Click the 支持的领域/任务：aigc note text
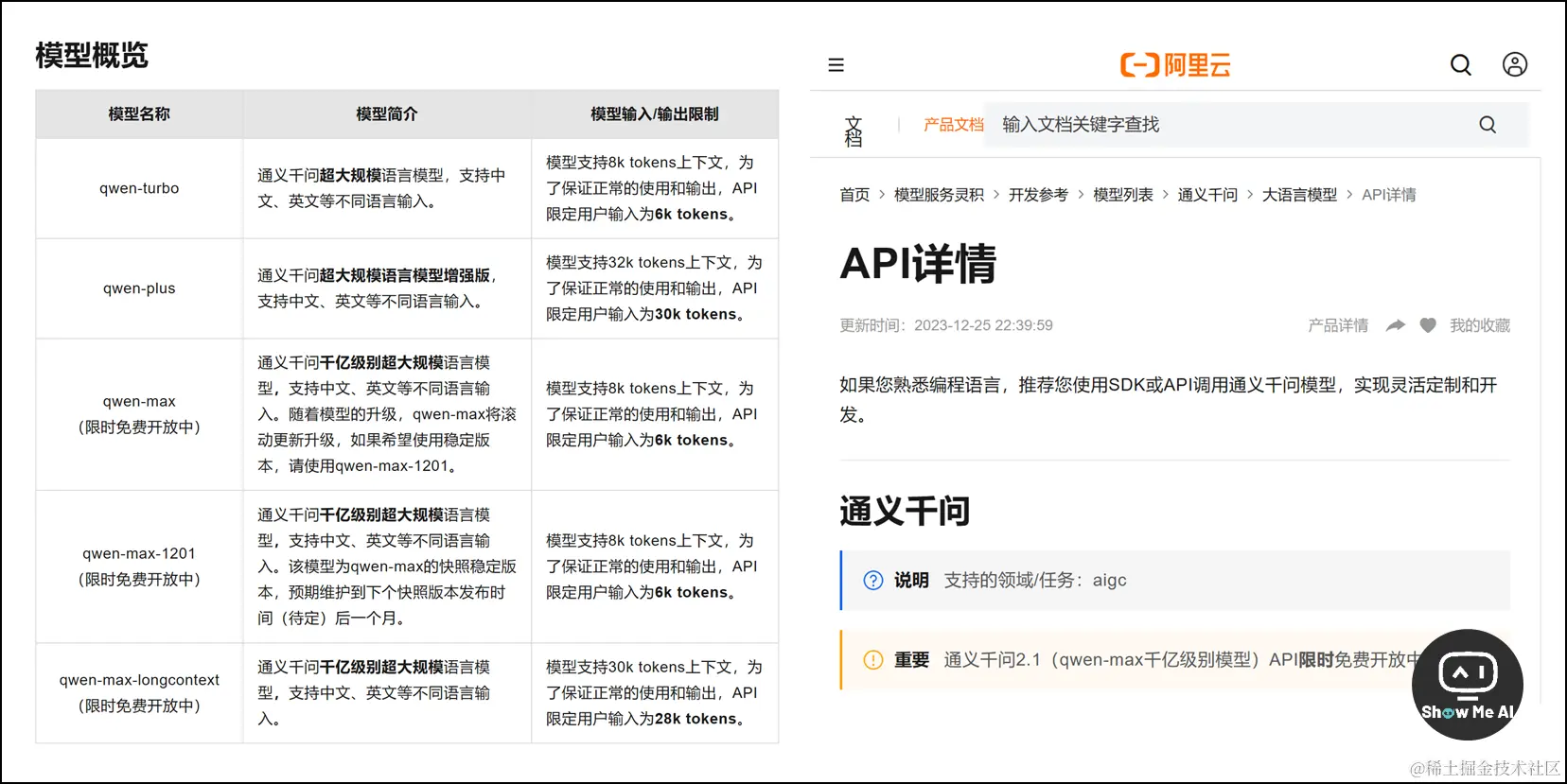The height and width of the screenshot is (784, 1567). click(x=1035, y=581)
